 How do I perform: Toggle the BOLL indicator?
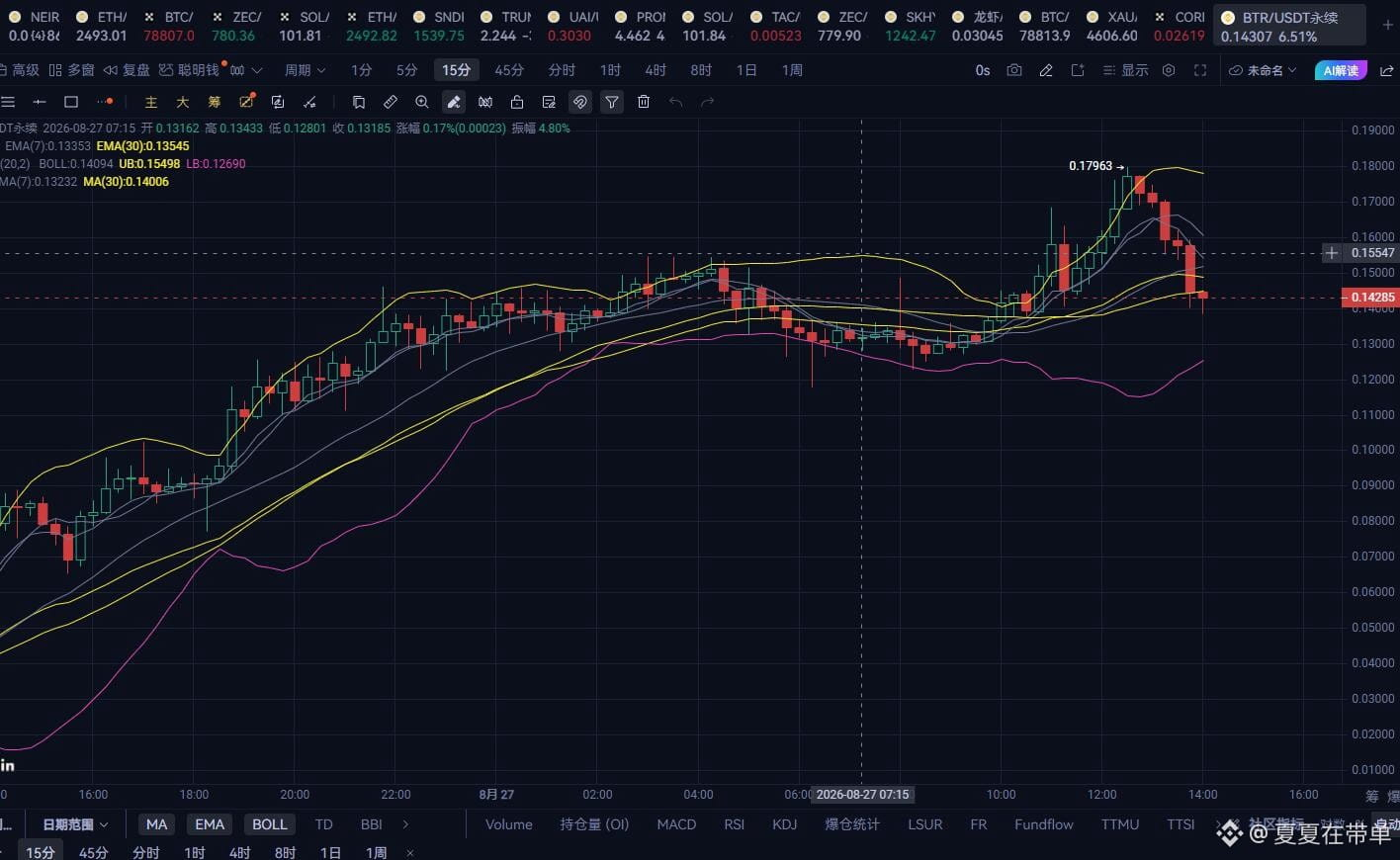[269, 824]
